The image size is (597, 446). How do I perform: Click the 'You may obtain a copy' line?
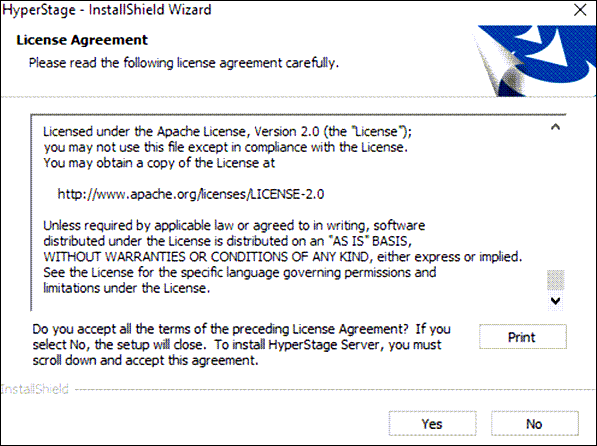point(159,163)
